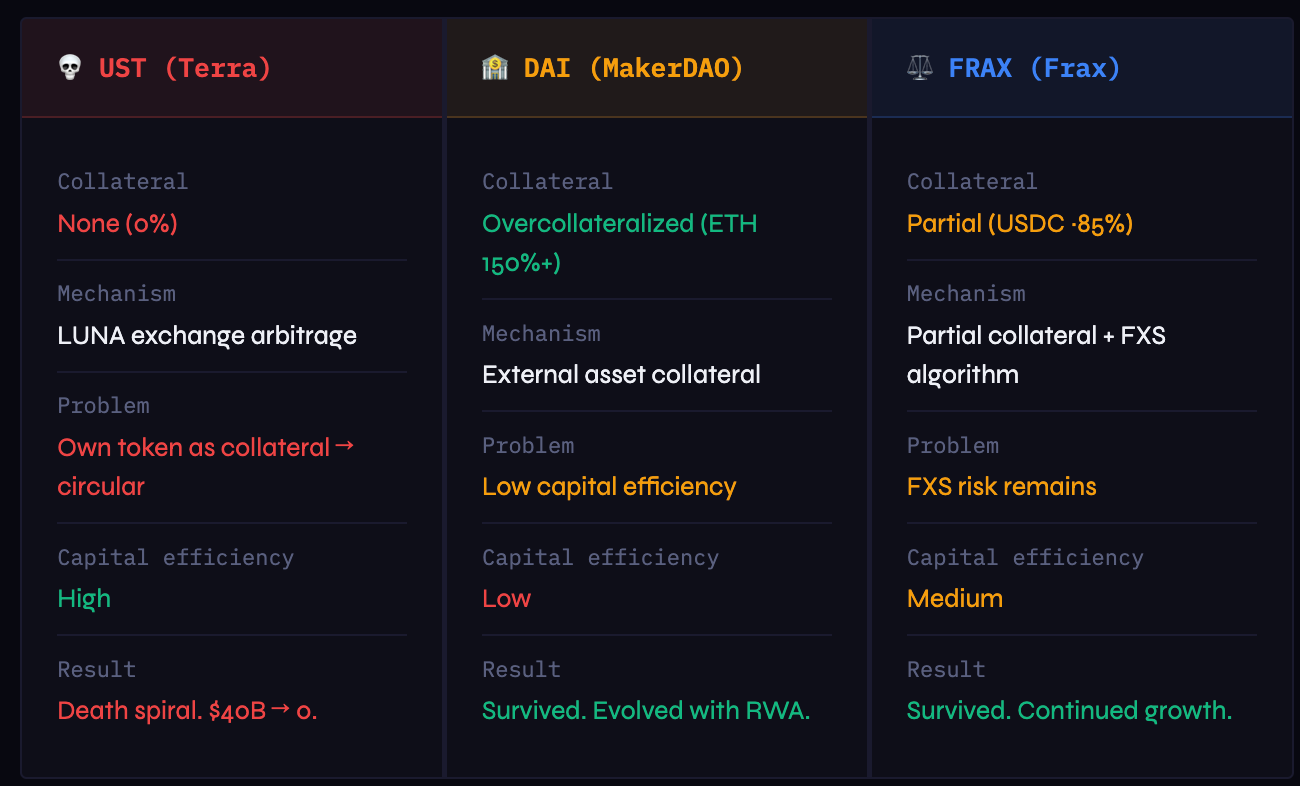Image resolution: width=1300 pixels, height=786 pixels.
Task: Click 'External asset collateral' mechanism text
Action: point(621,375)
